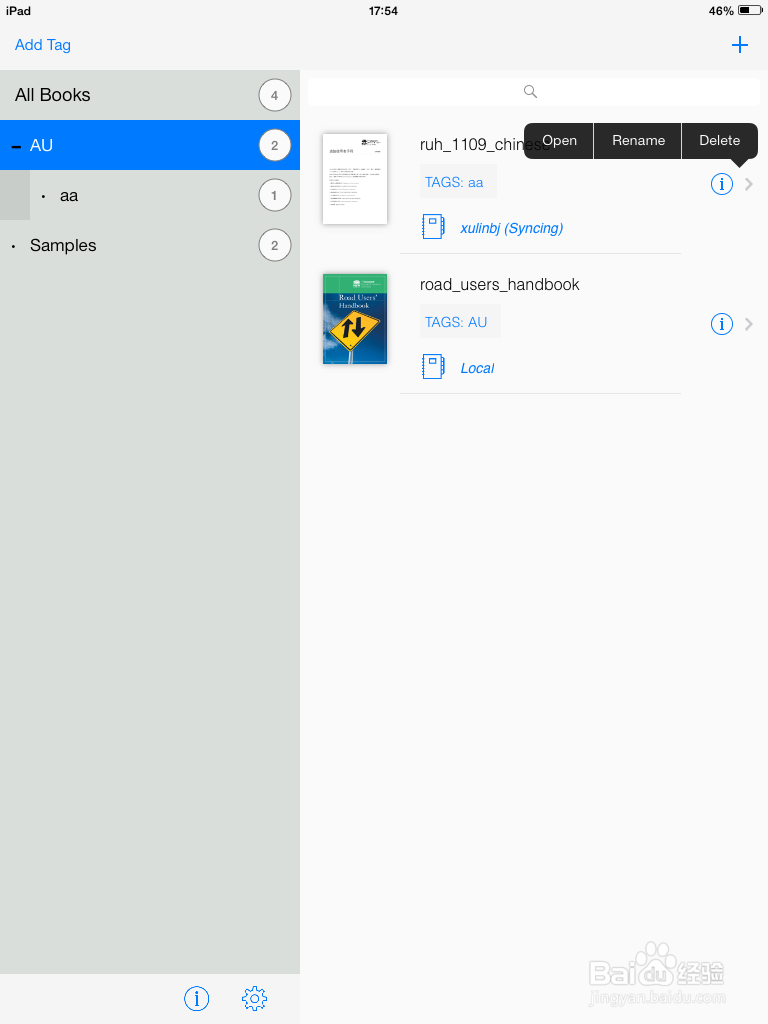This screenshot has height=1024, width=768.
Task: Check the battery indicator in status bar
Action: tap(750, 10)
